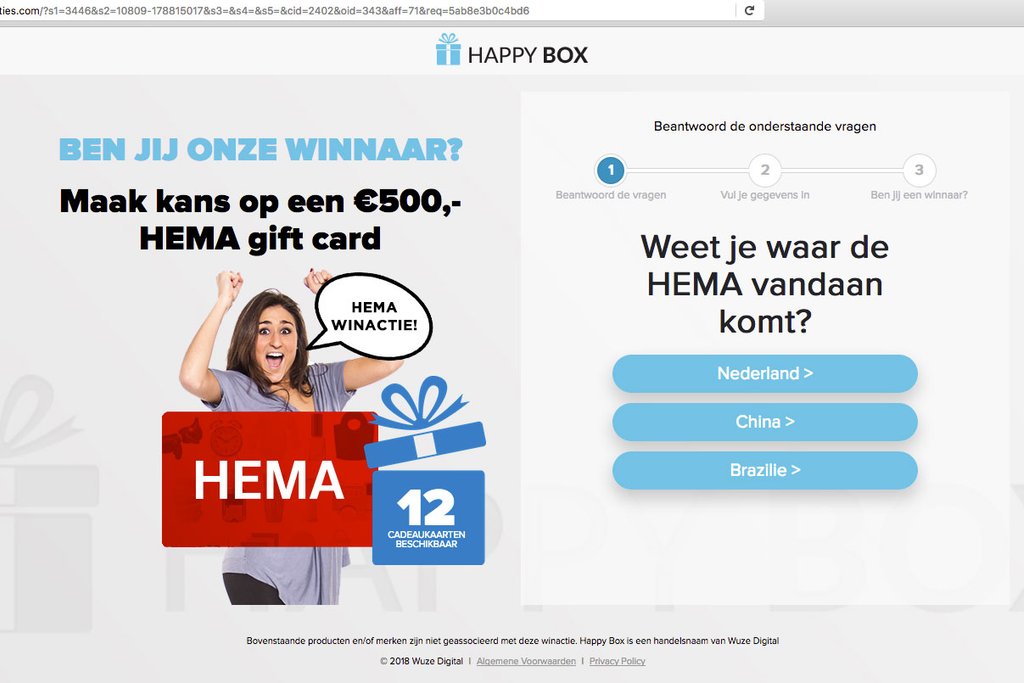Choose the China answer button
Viewport: 1024px width, 683px height.
[765, 422]
